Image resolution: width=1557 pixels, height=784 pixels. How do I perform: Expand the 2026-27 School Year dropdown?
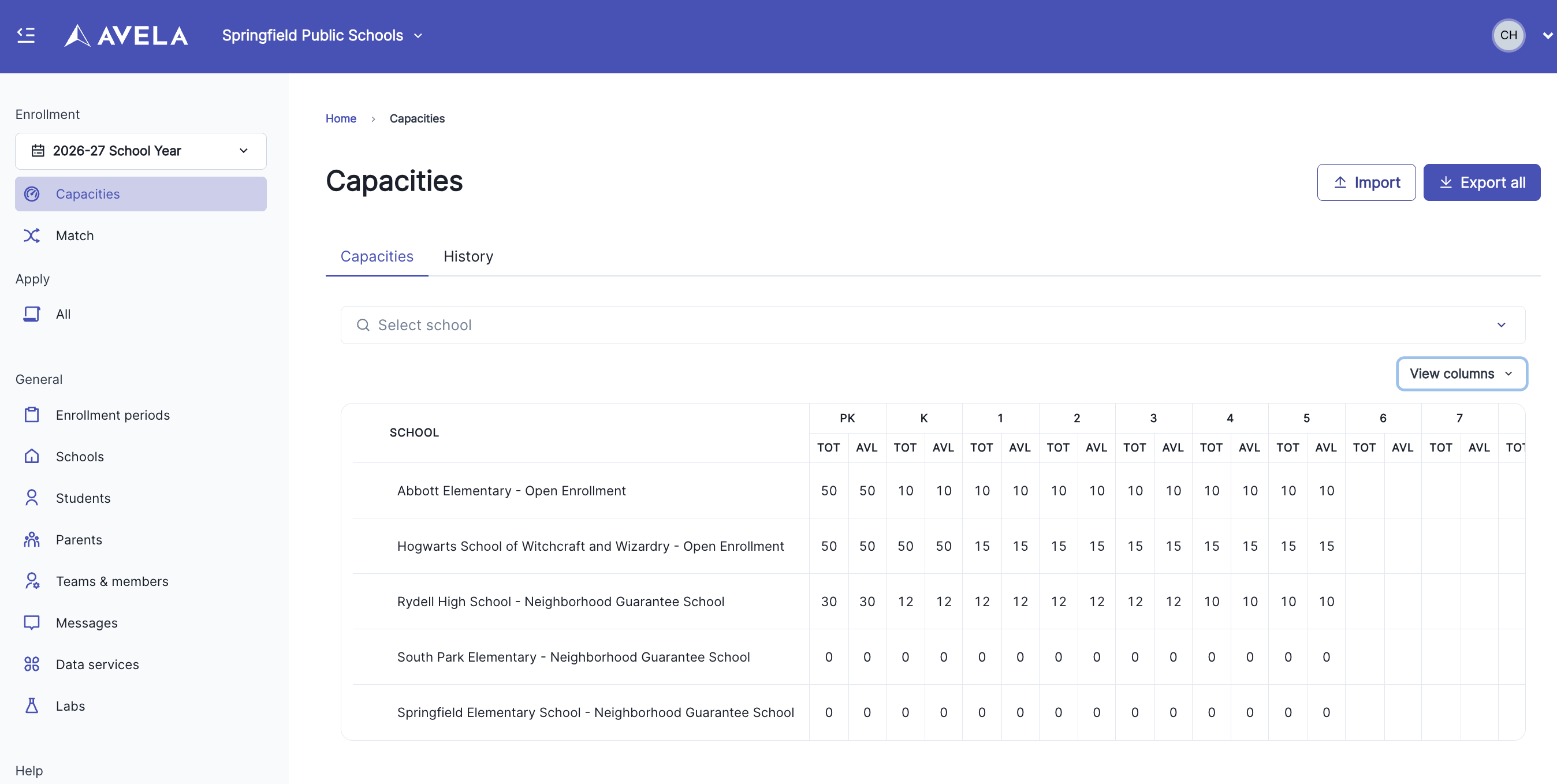(x=140, y=151)
